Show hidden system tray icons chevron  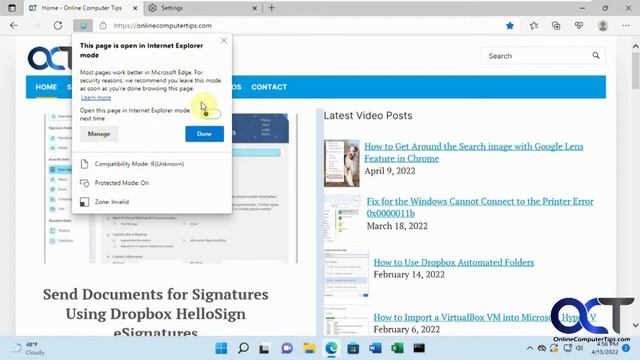click(x=529, y=348)
